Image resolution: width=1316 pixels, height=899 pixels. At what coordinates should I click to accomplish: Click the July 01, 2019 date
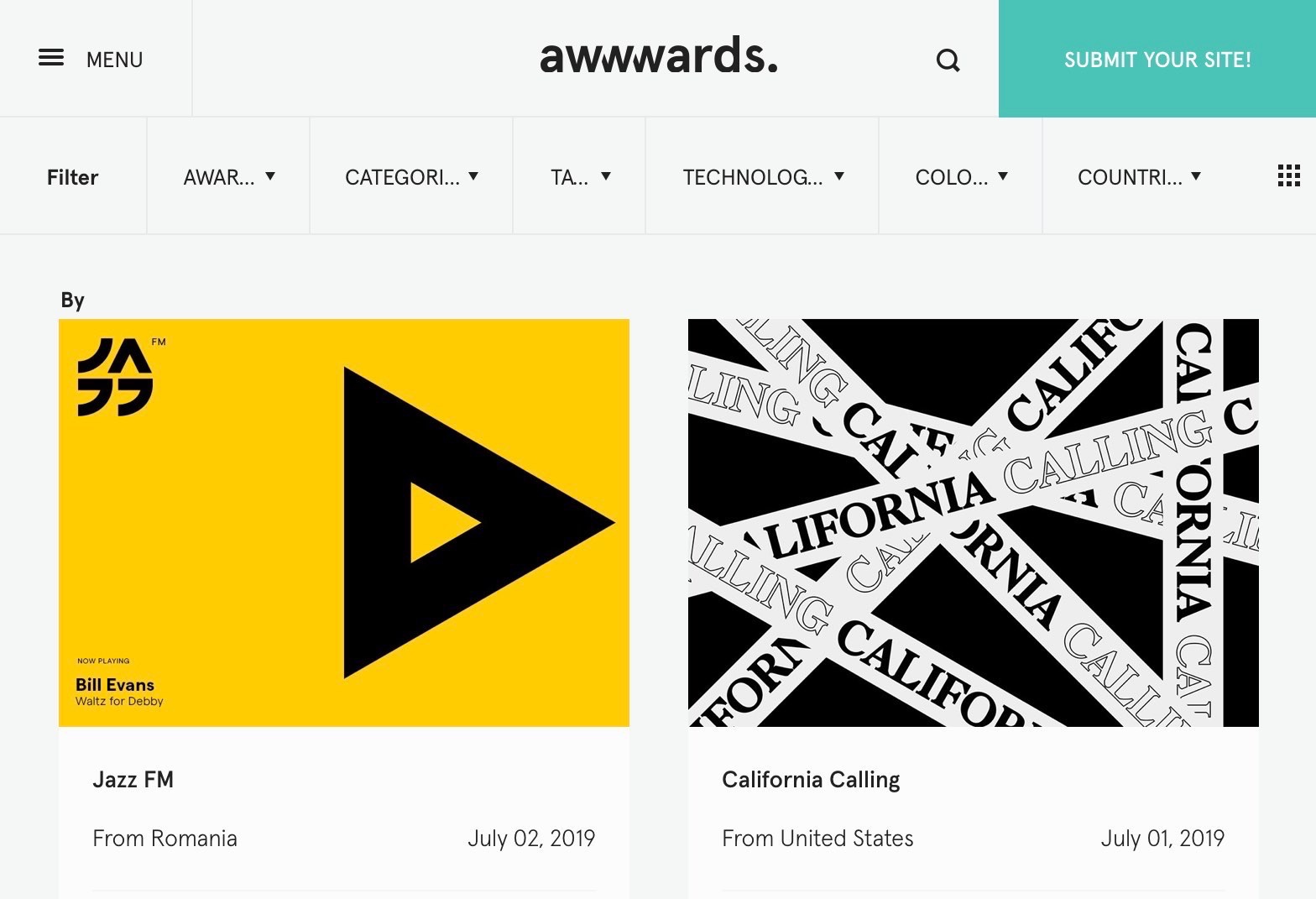point(1162,839)
